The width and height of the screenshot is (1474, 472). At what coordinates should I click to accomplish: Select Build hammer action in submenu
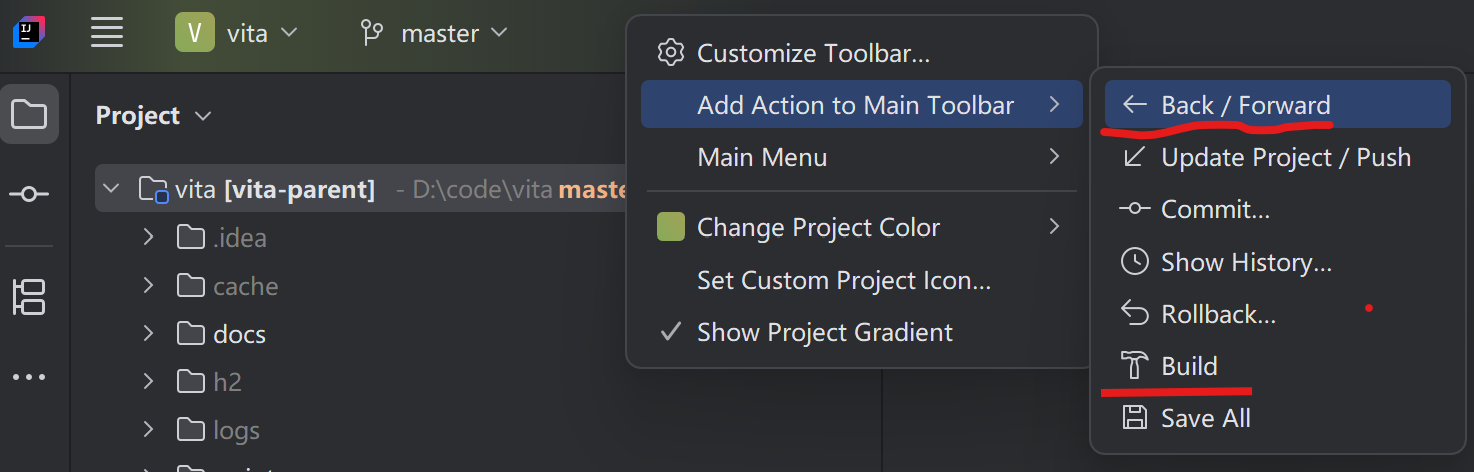click(x=1189, y=366)
